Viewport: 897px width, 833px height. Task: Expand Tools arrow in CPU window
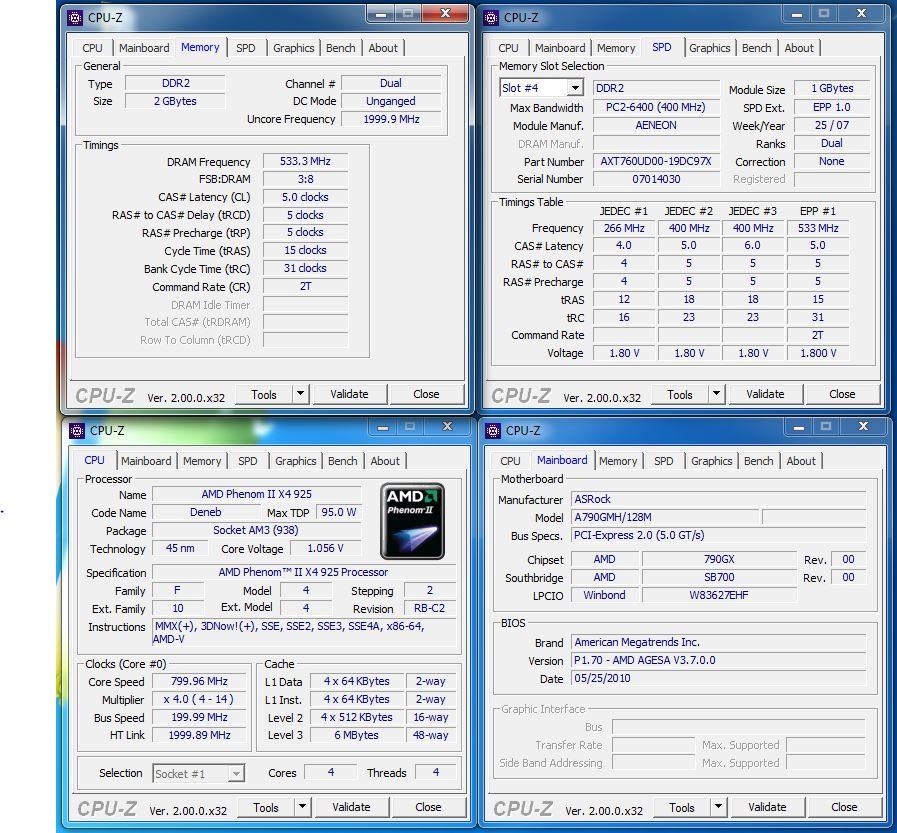click(302, 807)
